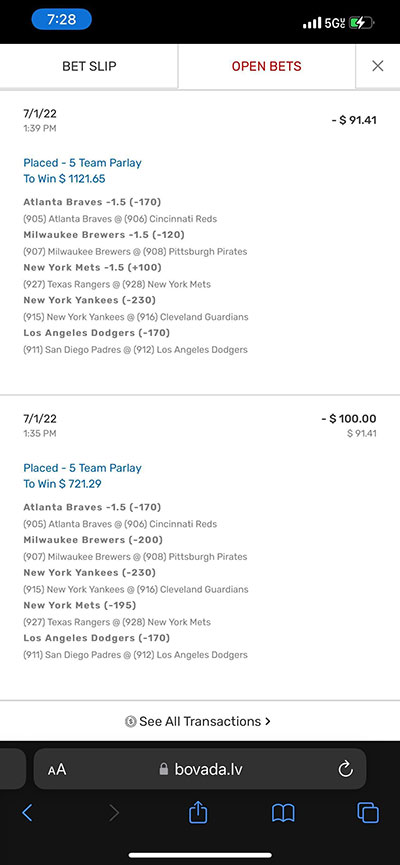The image size is (400, 865).
Task: Tap the New York Mets -1.5 (+100) selection
Action: 92,268
